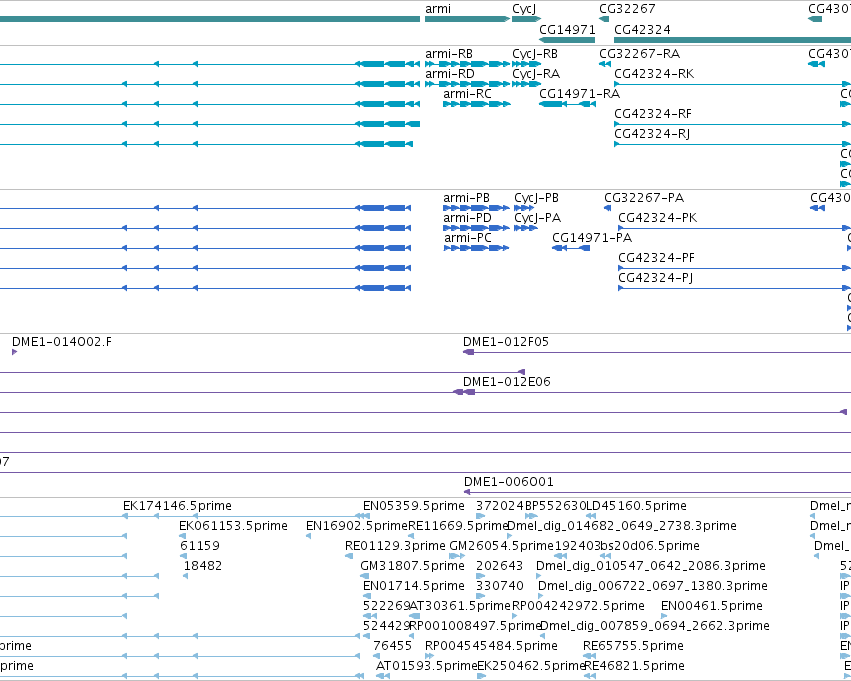Click the armi-PB CDS label
The image size is (851, 681).
tap(466, 199)
